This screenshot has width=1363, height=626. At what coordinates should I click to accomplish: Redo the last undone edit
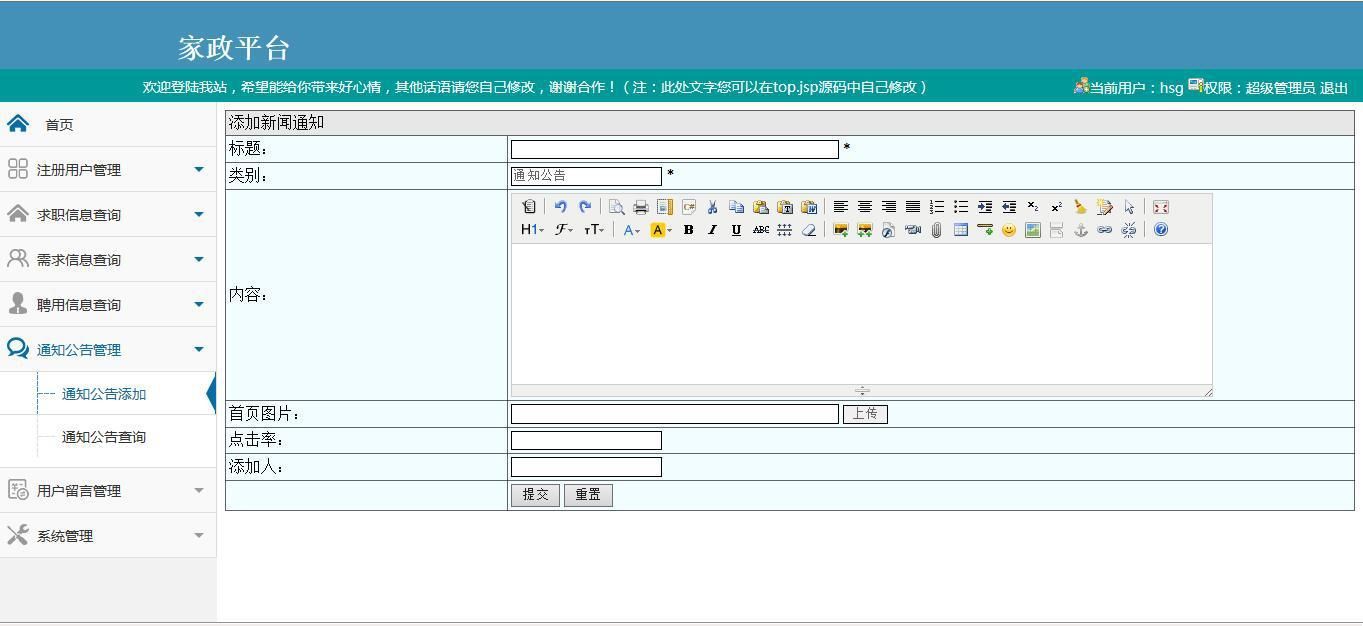click(x=585, y=207)
